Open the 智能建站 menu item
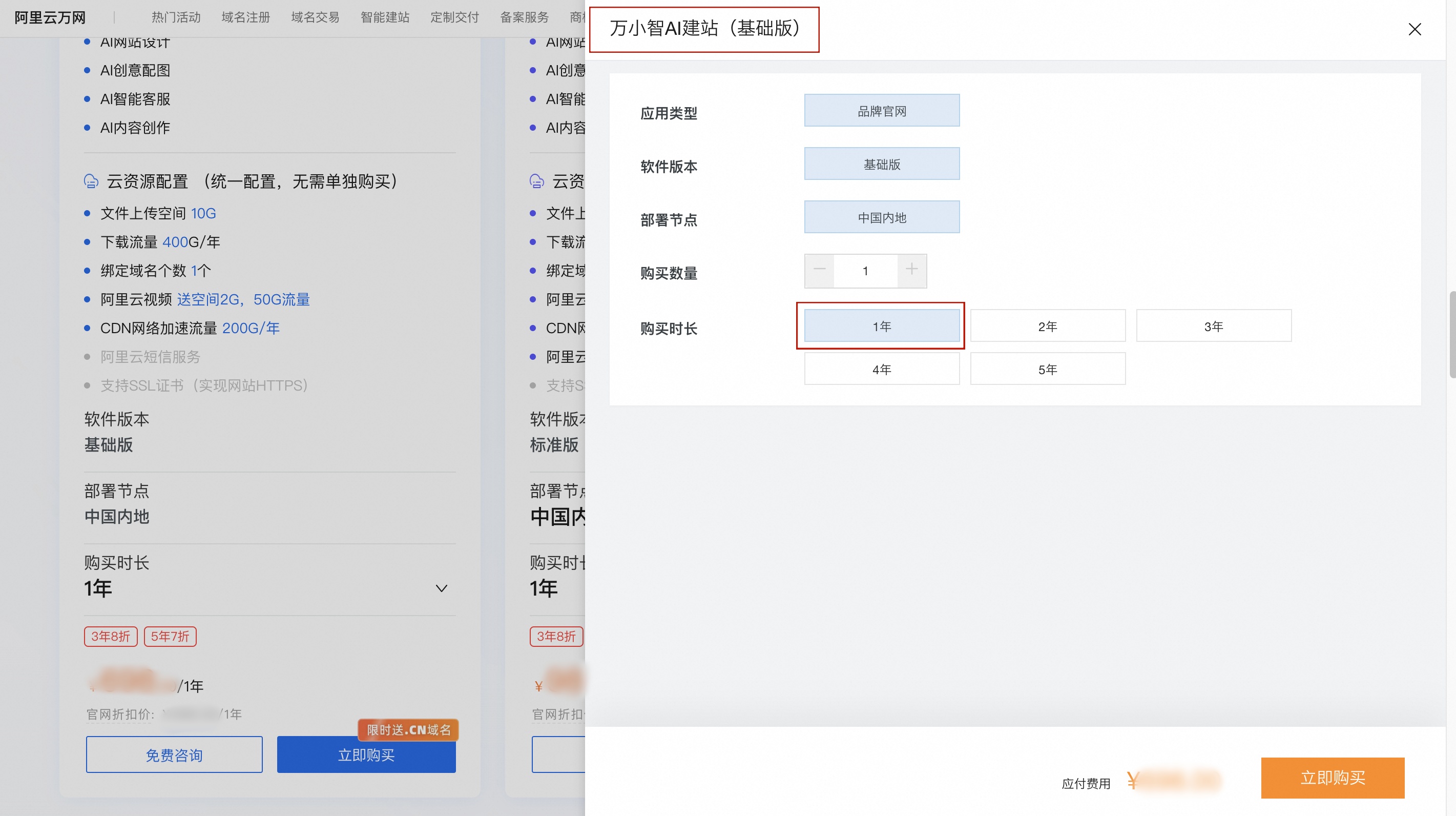Image resolution: width=1456 pixels, height=816 pixels. (384, 17)
